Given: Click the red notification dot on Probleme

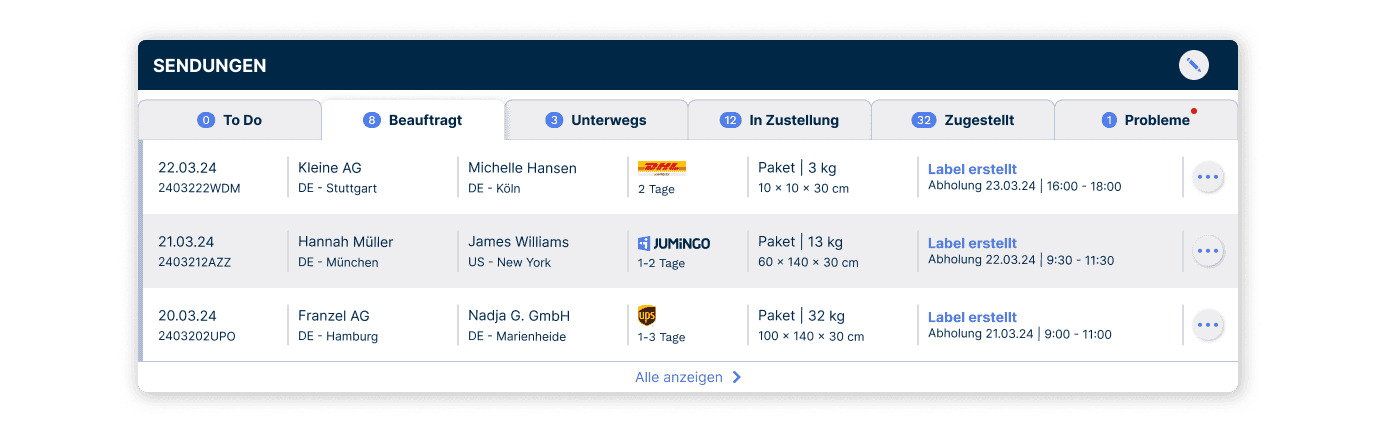Looking at the screenshot, I should point(1194,111).
